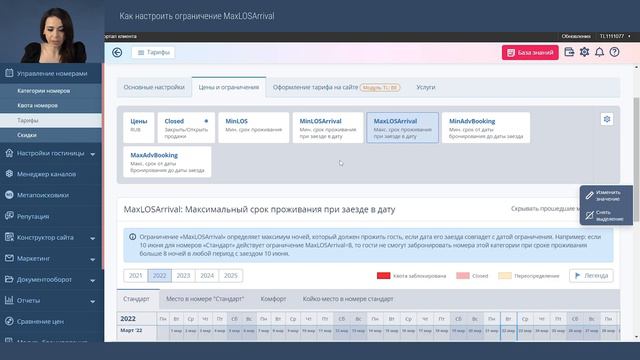This screenshot has width=640, height=360.
Task: Choose year 2023
Action: click(183, 276)
